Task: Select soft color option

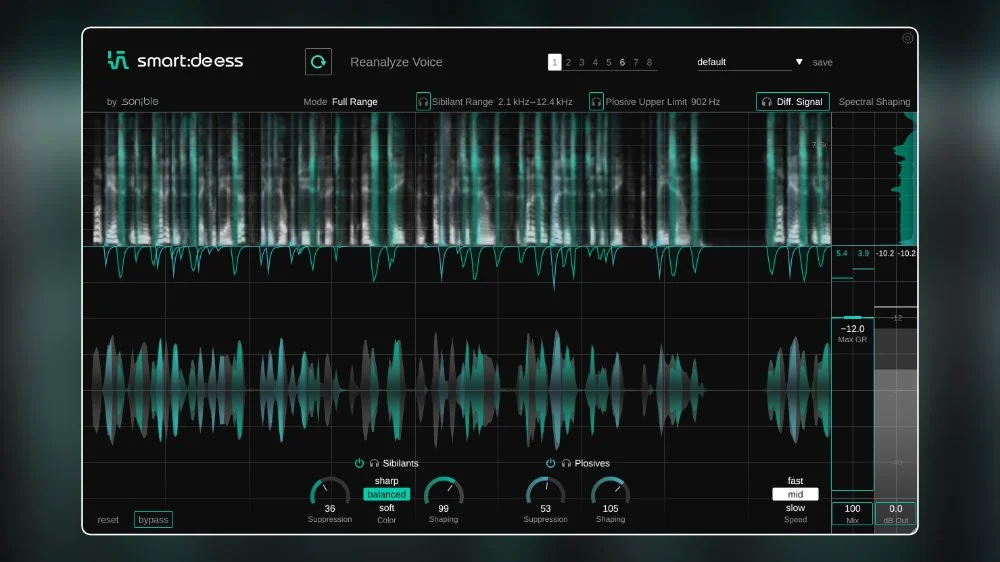Action: [386, 508]
